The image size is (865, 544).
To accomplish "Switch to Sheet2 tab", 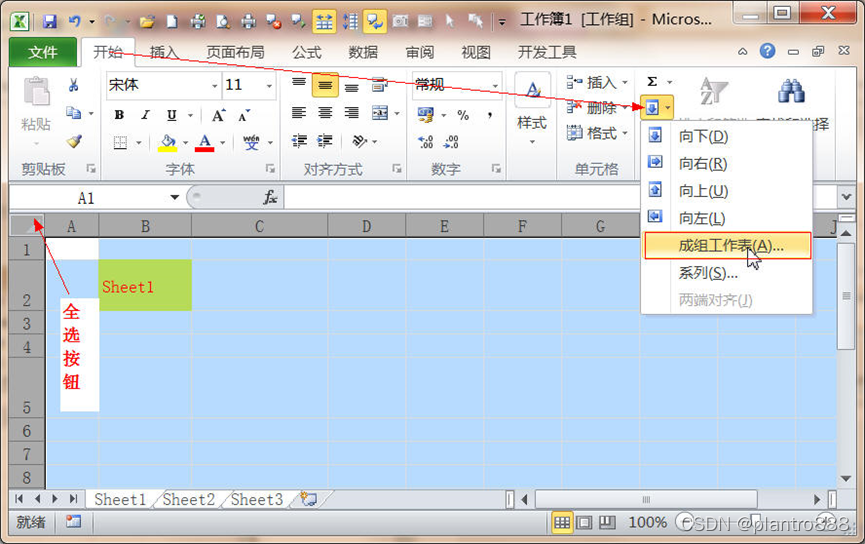I will 188,499.
